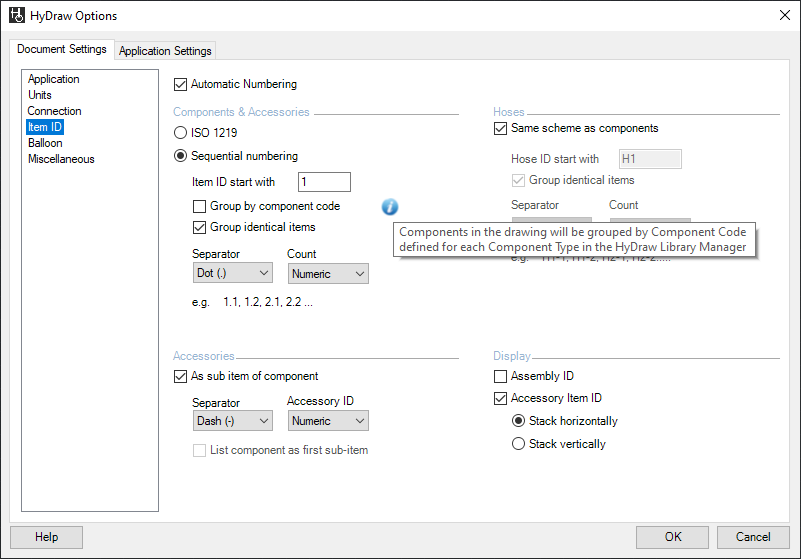Close the HyDraw Options dialog
Viewport: 801px width, 559px height.
click(785, 15)
